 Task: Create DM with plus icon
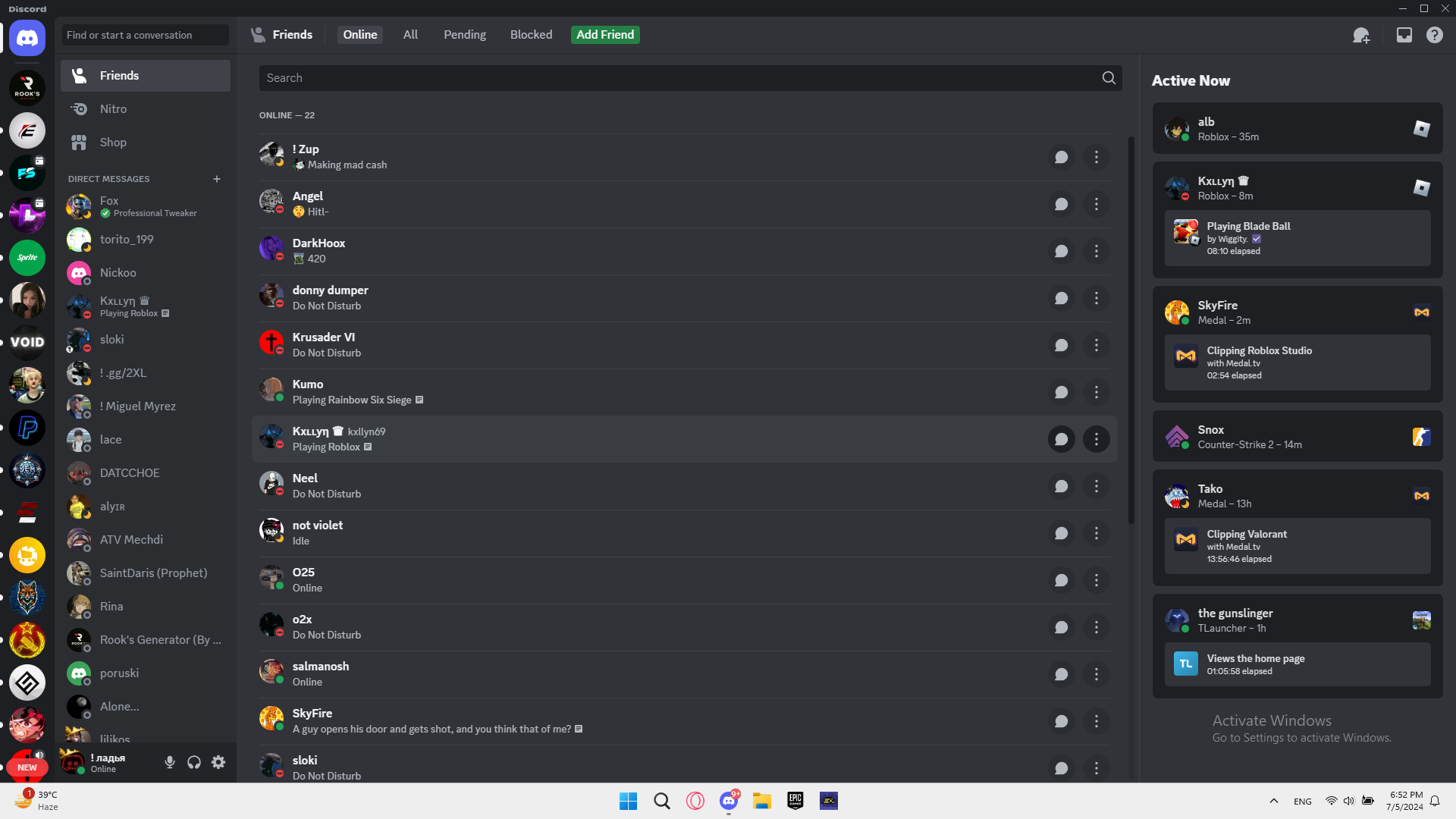[x=217, y=179]
